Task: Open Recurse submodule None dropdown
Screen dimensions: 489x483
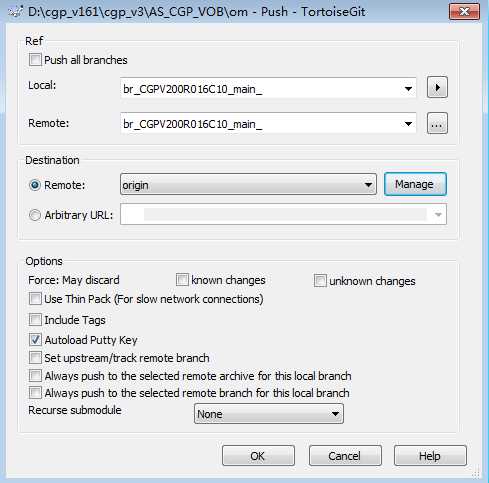Action: coord(269,414)
